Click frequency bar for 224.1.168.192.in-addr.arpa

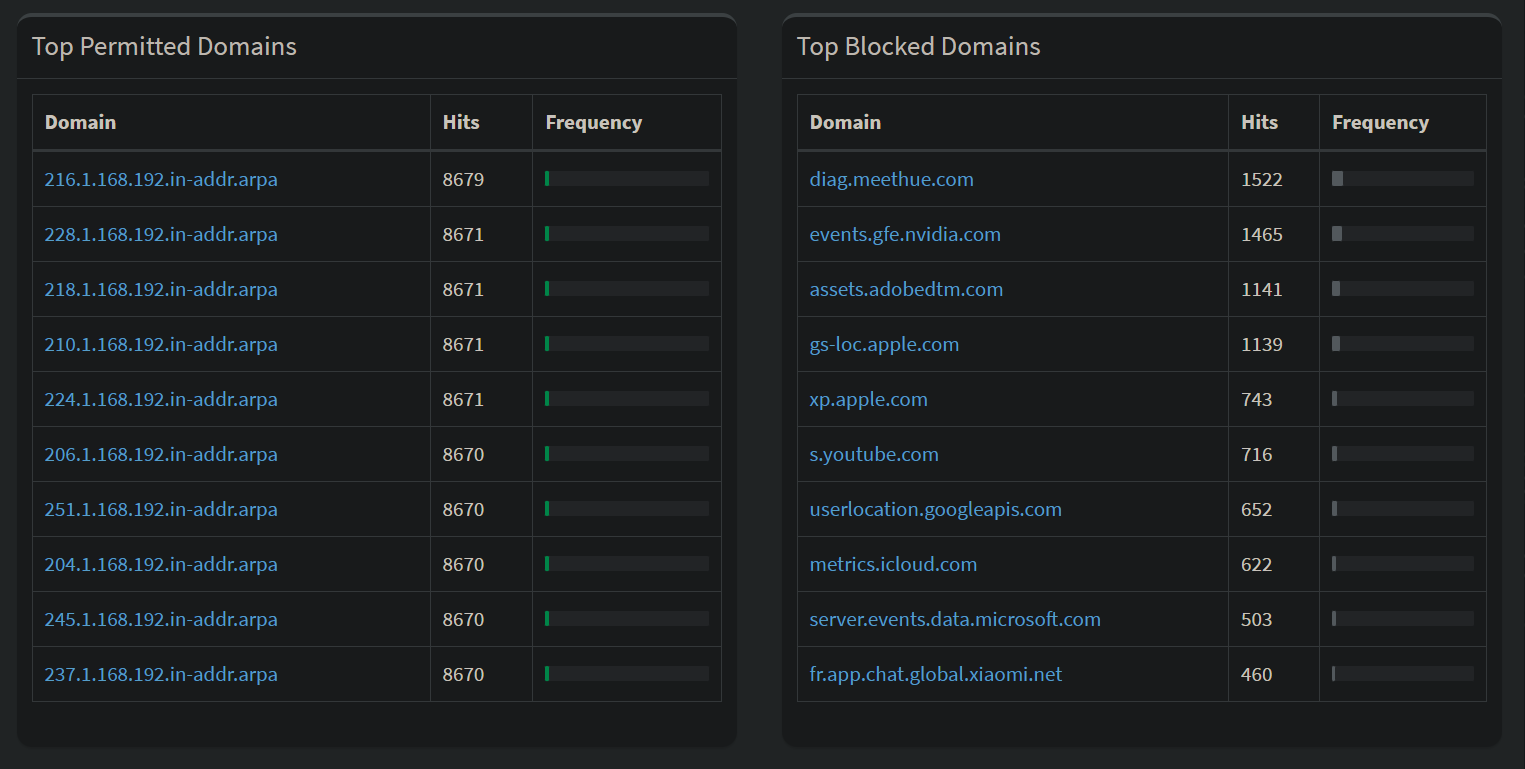tap(627, 398)
